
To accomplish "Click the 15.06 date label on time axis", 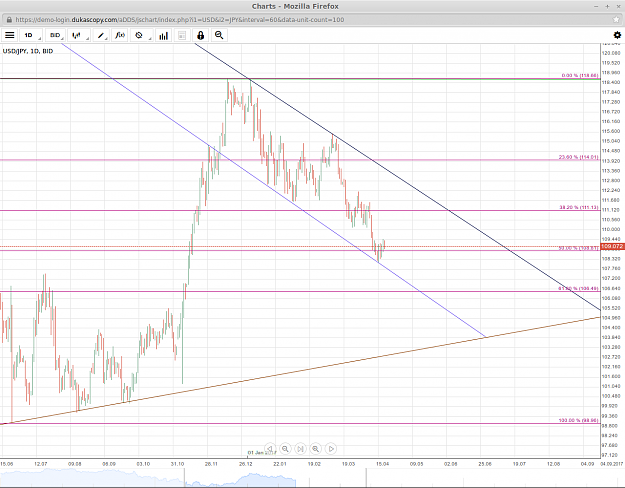I will [6, 464].
